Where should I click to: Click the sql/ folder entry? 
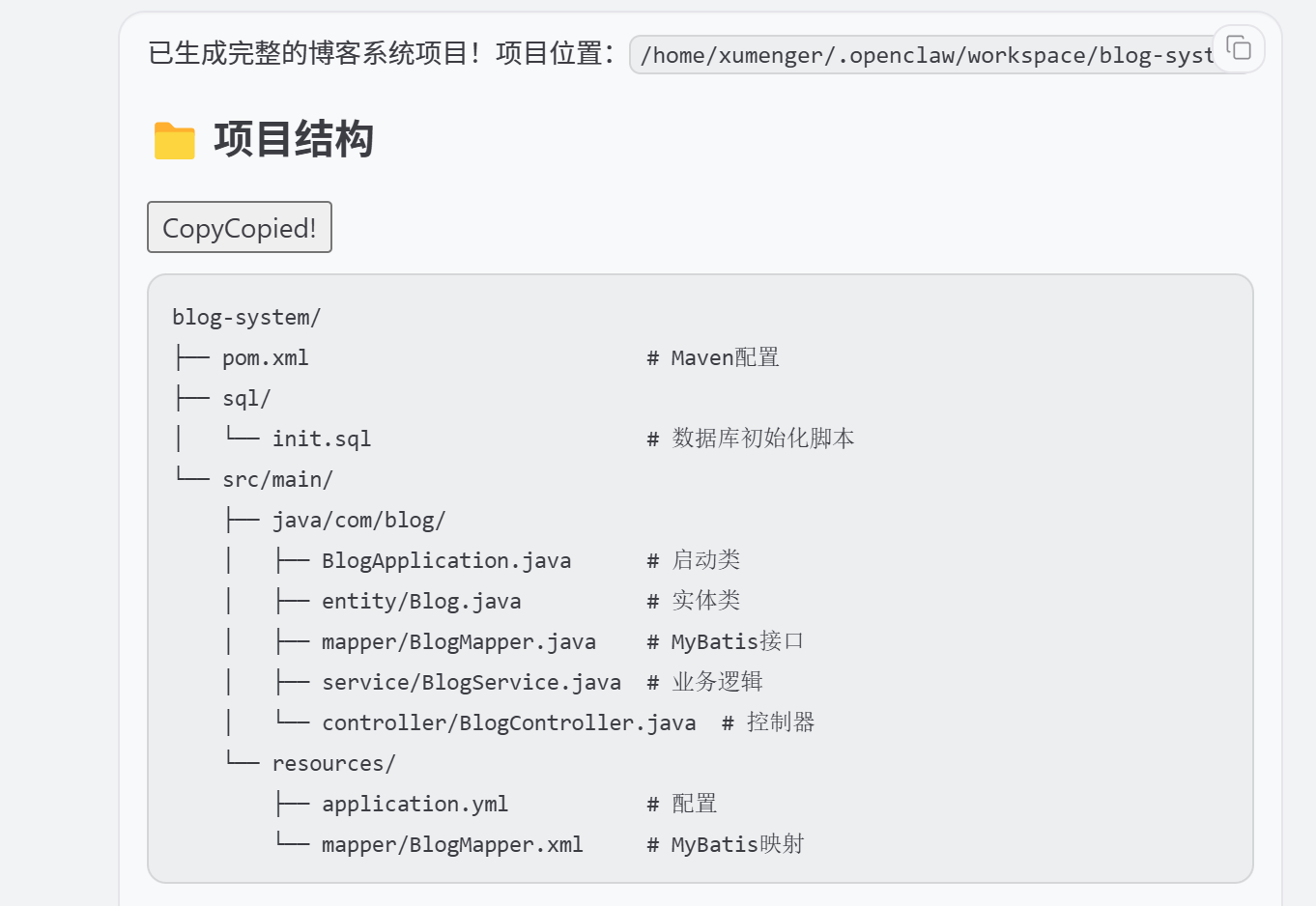pos(246,398)
